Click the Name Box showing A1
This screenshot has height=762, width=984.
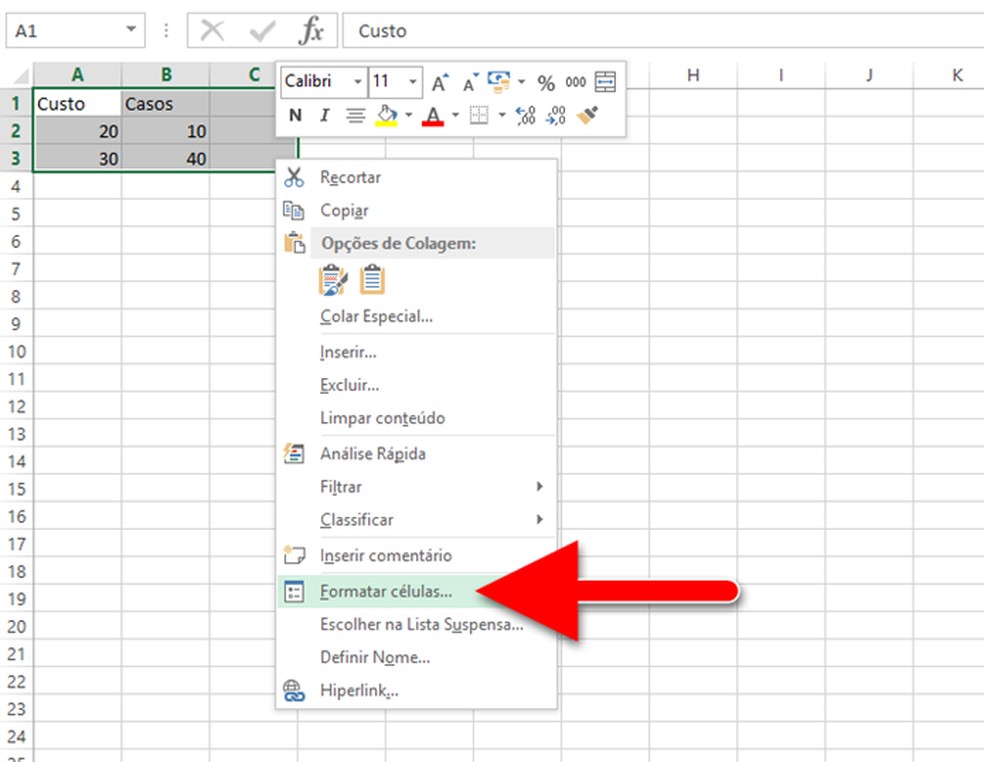click(x=65, y=31)
